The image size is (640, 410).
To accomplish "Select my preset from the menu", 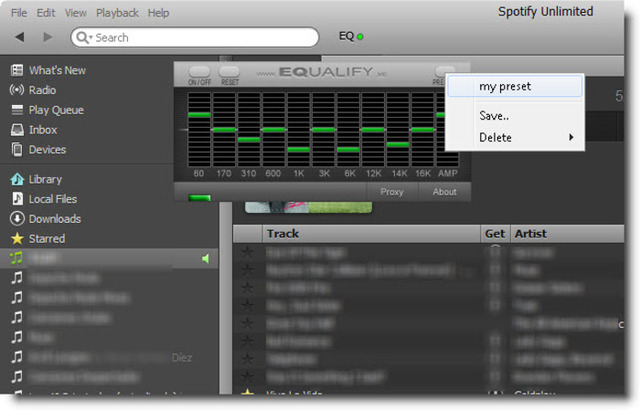I will point(515,86).
